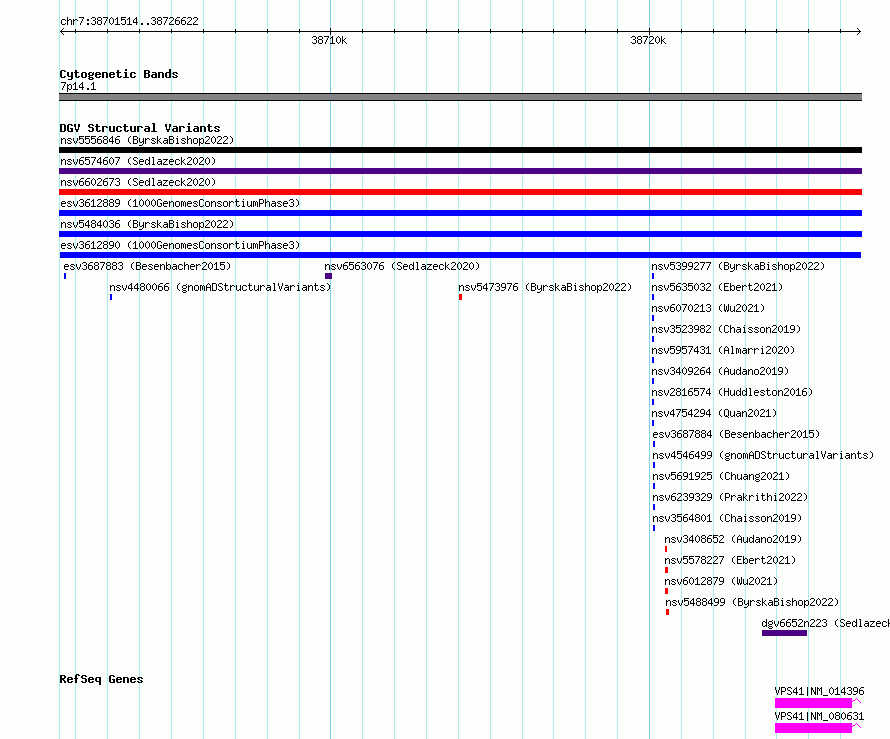The image size is (890, 739).
Task: Click the nsv5957431 (Almarri2020) label
Action: point(723,350)
